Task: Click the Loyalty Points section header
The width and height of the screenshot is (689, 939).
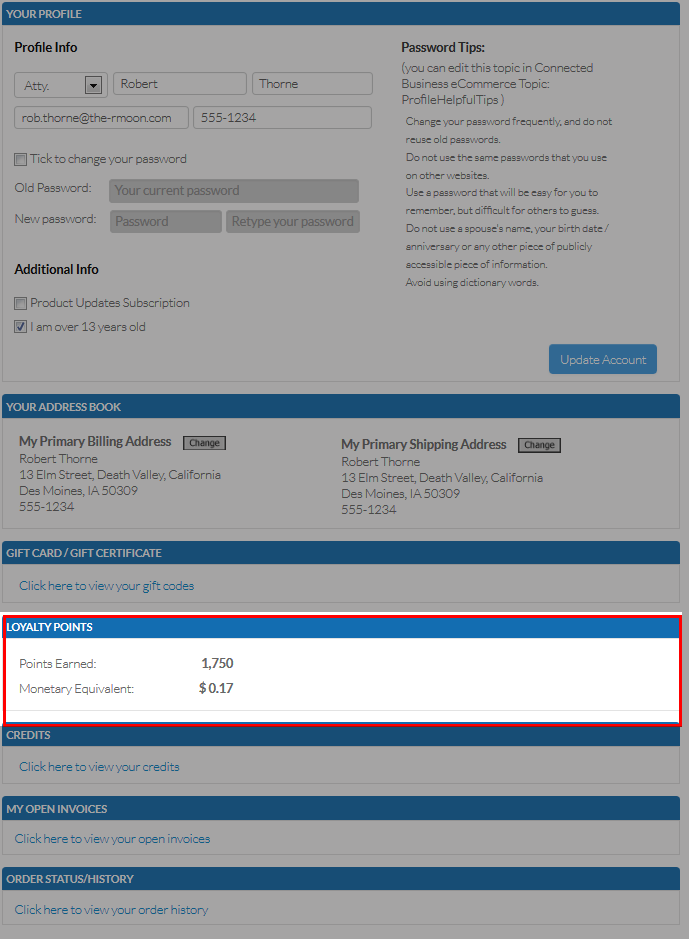Action: [50, 627]
